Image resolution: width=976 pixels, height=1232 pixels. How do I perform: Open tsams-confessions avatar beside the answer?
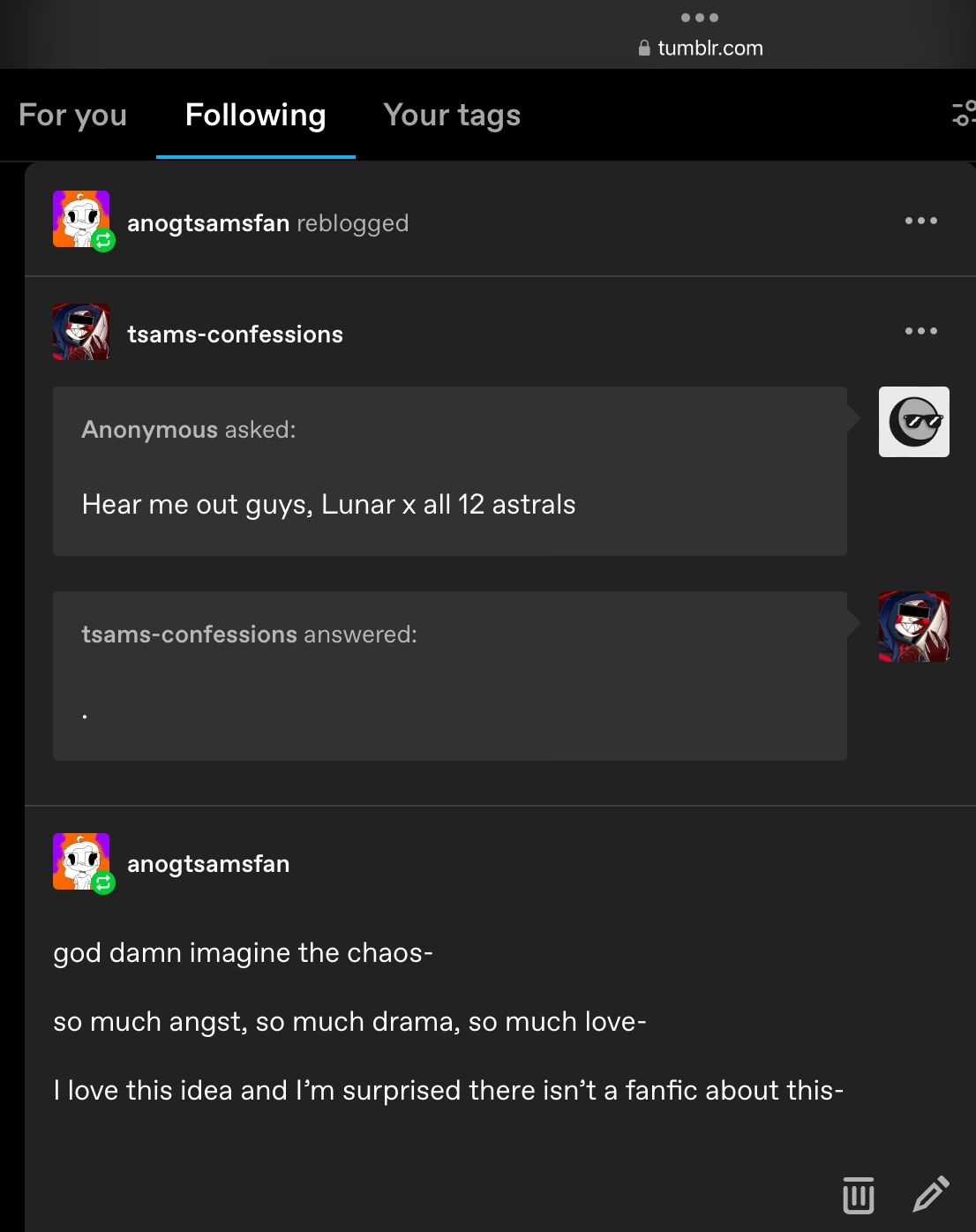[913, 627]
